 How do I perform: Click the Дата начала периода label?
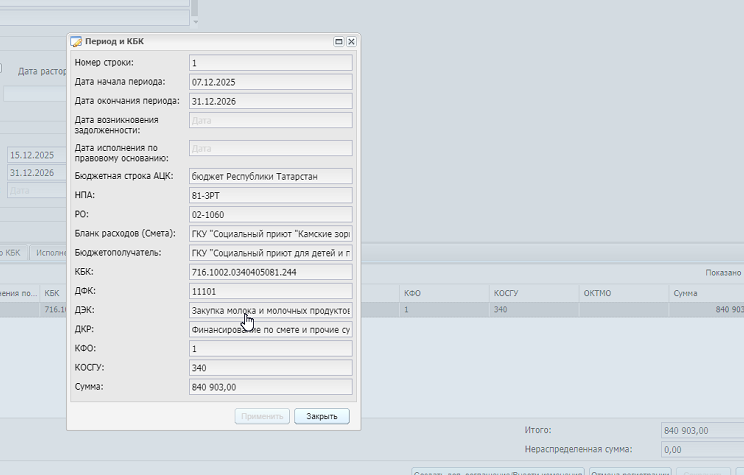click(120, 82)
